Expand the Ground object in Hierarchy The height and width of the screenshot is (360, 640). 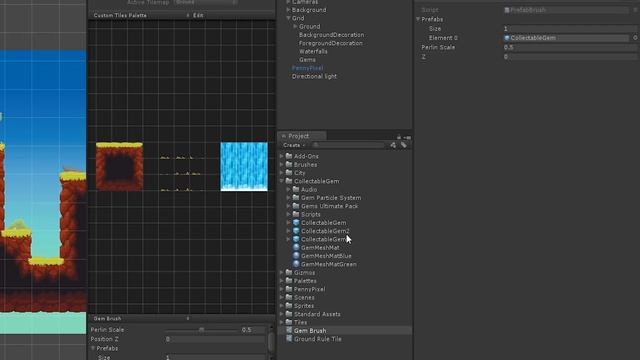click(295, 27)
